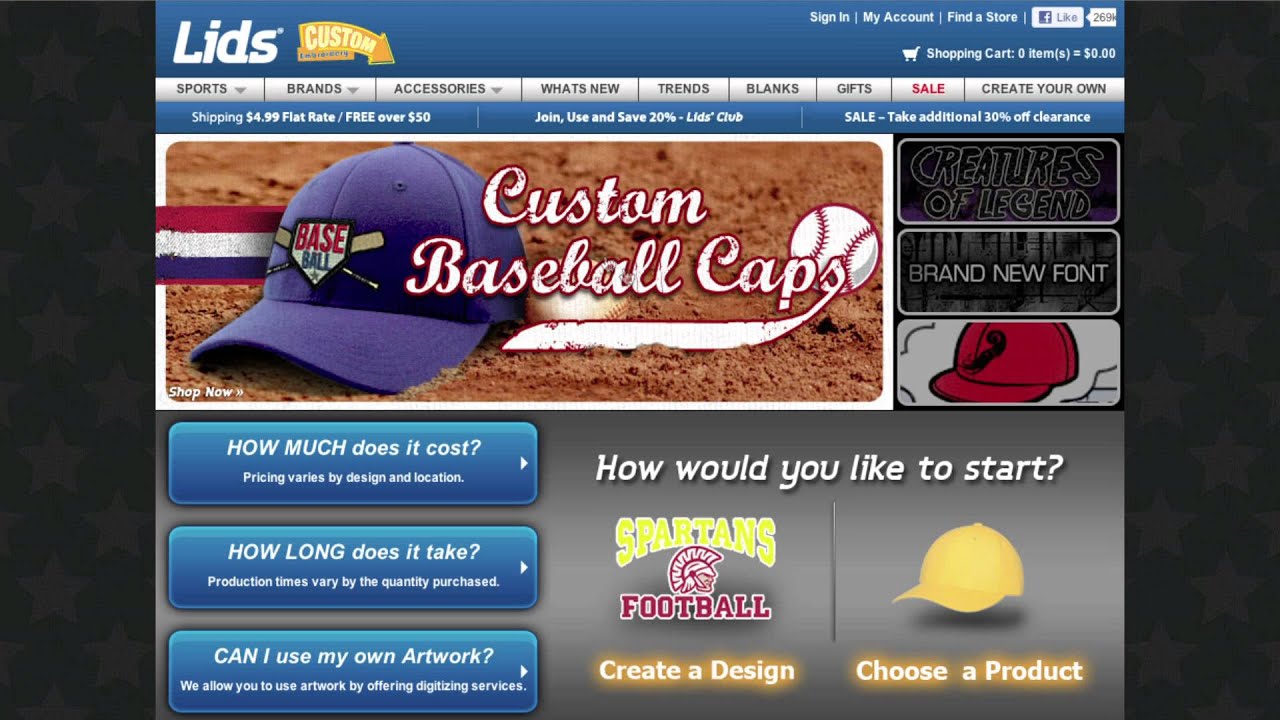Click Shipping $4.99 Flat Rate promo
Image resolution: width=1280 pixels, height=720 pixels.
[311, 117]
